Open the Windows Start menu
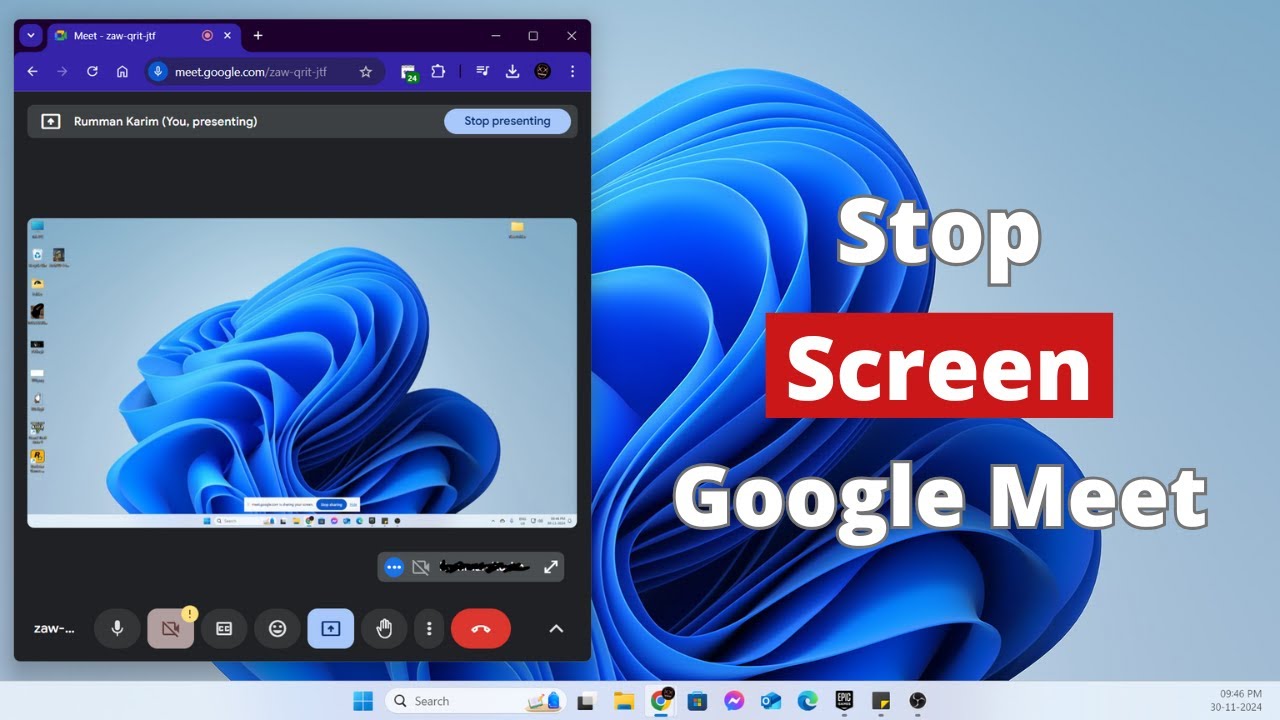 pyautogui.click(x=363, y=701)
